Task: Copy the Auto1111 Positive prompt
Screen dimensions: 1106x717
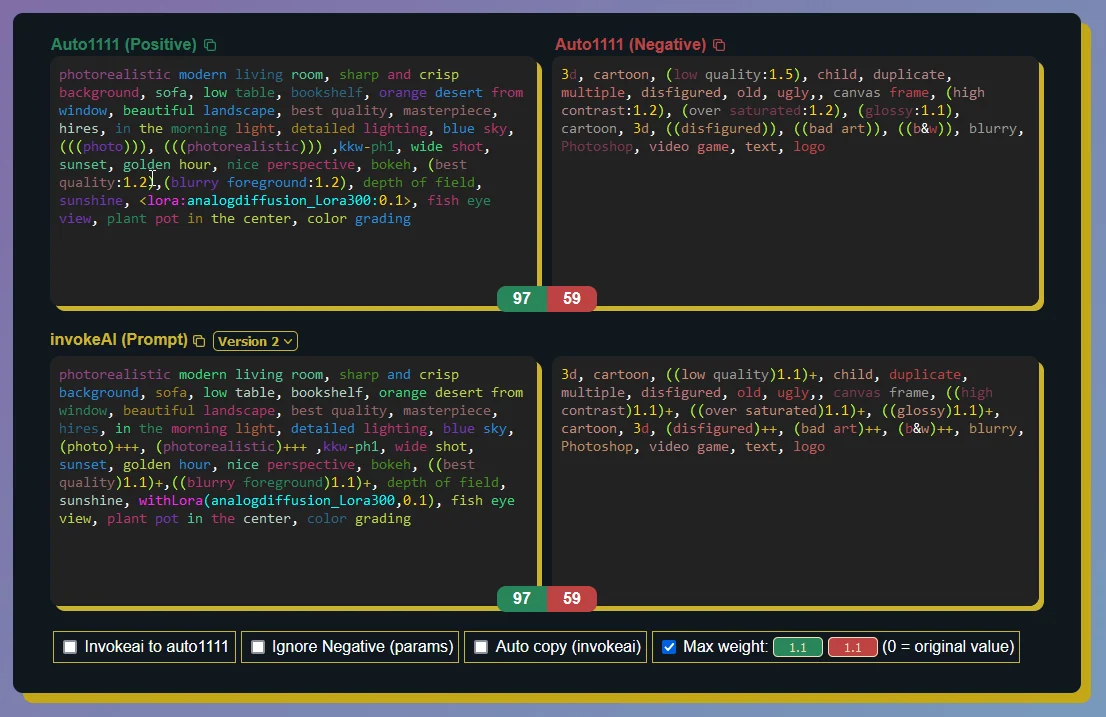Action: (x=209, y=45)
